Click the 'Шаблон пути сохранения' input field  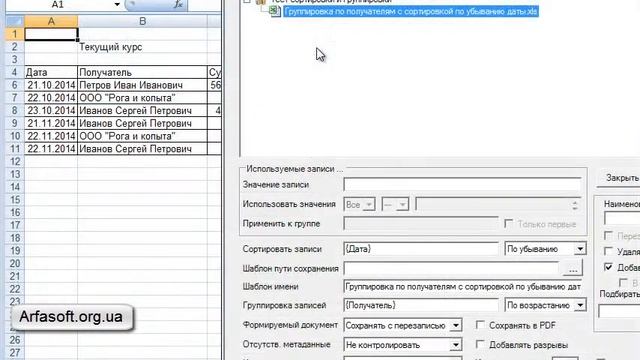point(451,269)
